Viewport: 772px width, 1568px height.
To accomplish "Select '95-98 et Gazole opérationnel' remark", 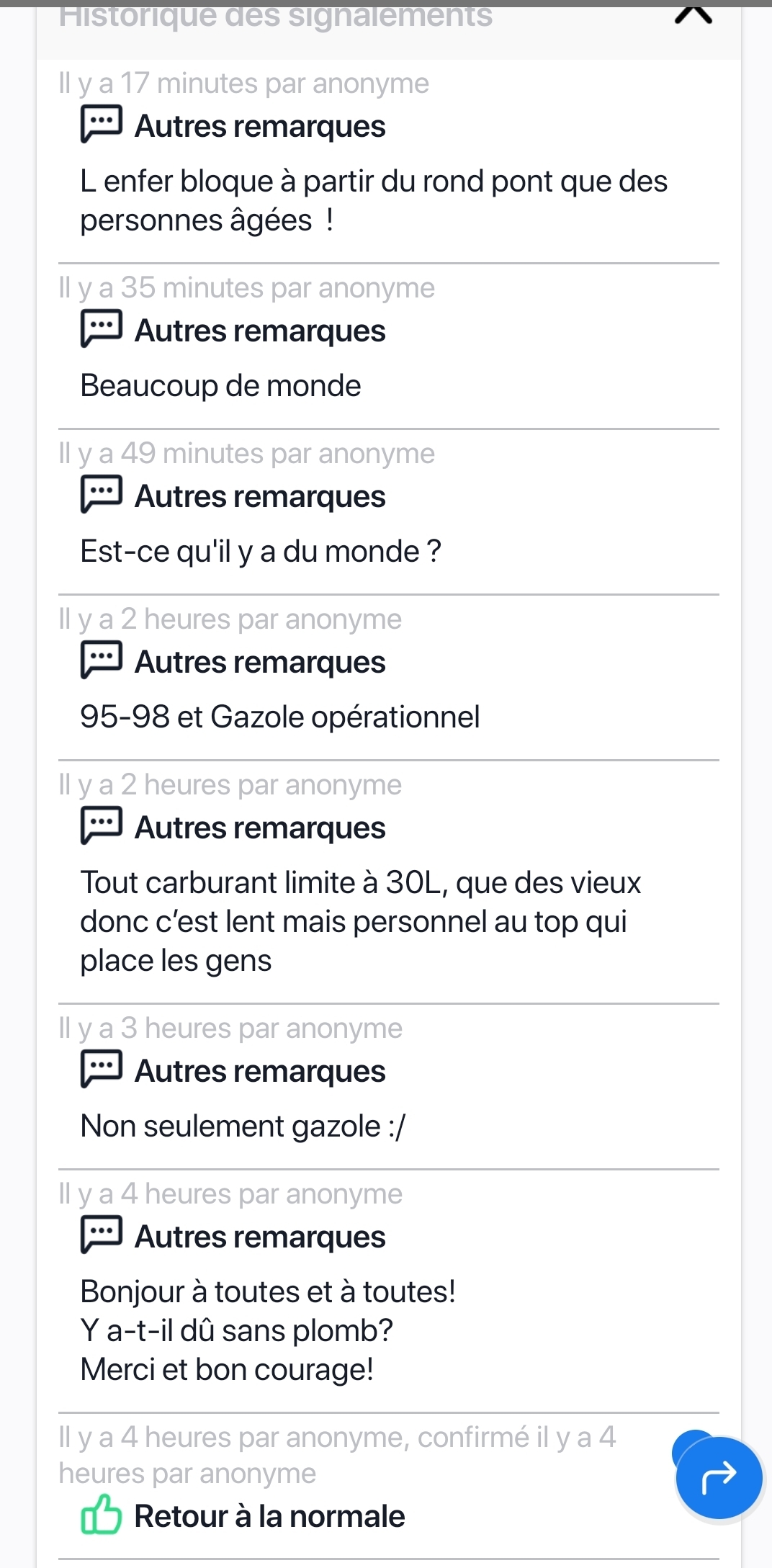I will [279, 717].
